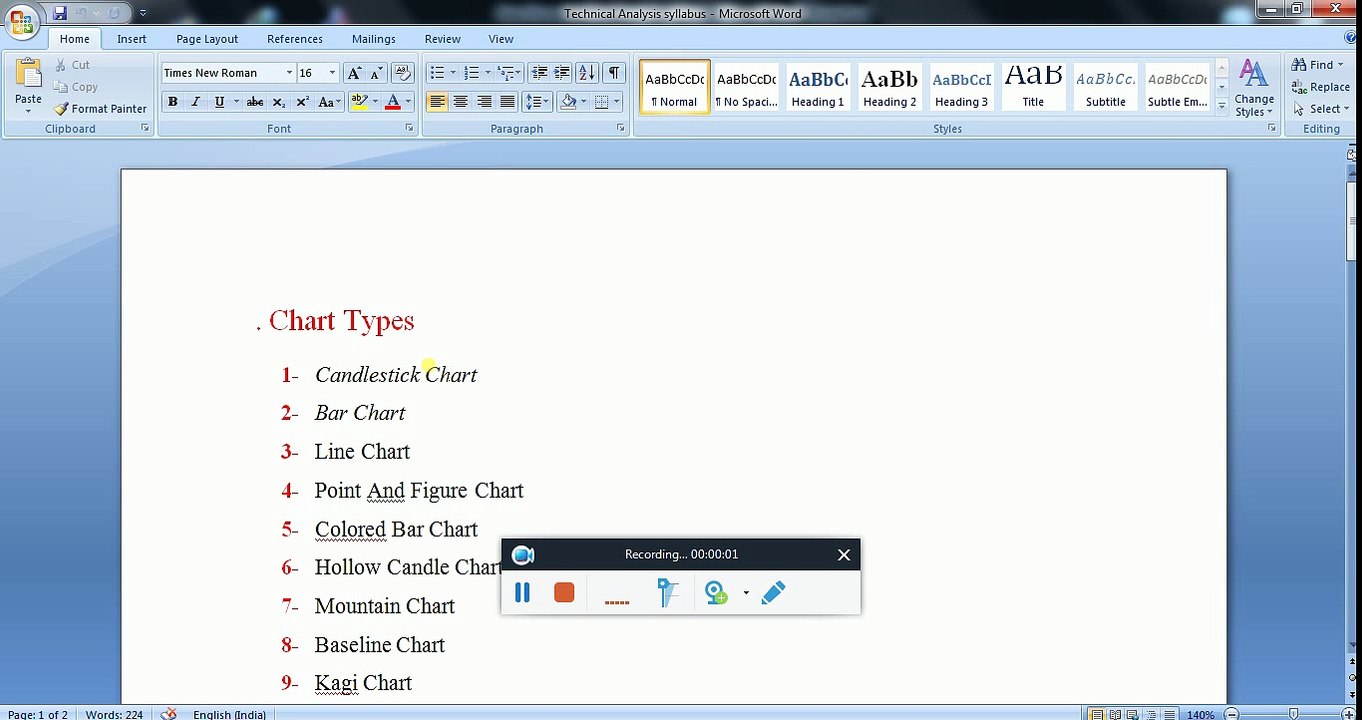
Task: Open the Insert ribbon tab
Action: (x=131, y=39)
